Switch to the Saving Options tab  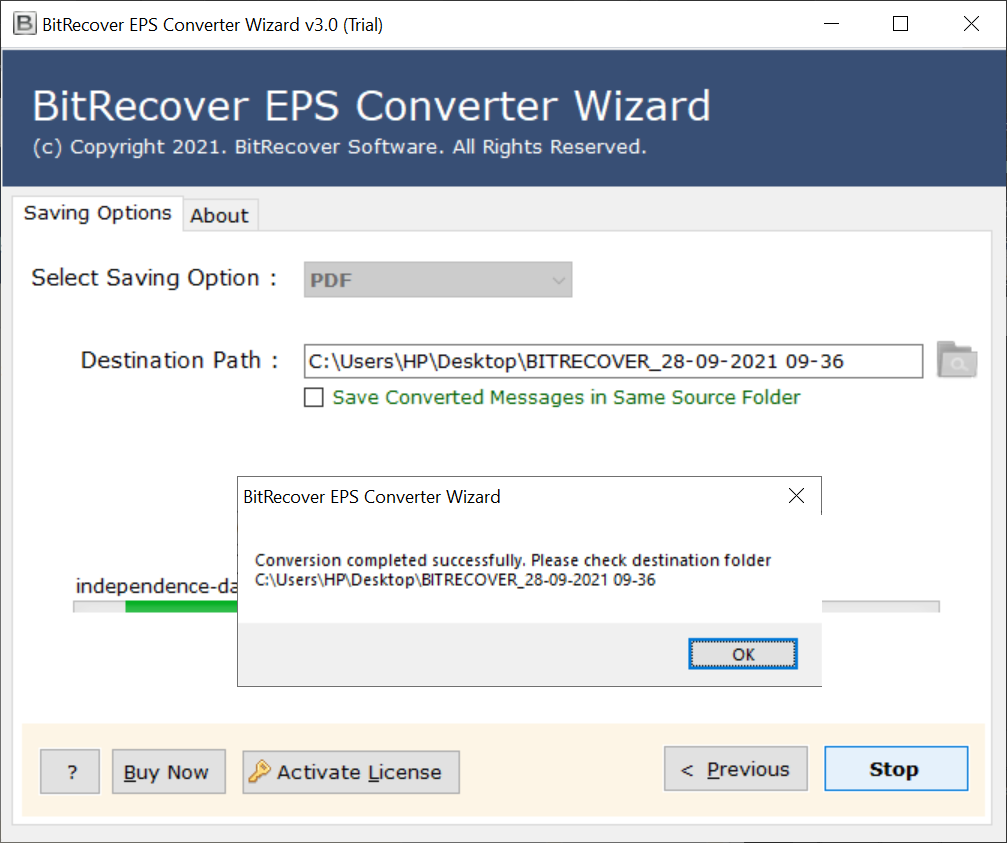(98, 213)
